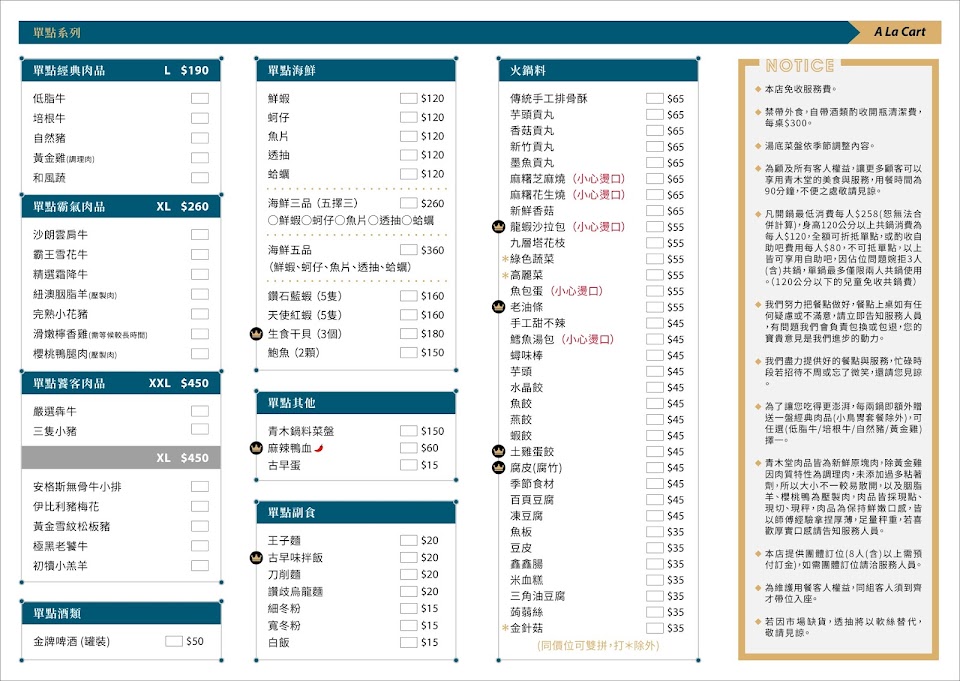Click the 天使紅蝦 (5隻) item name

(x=304, y=315)
